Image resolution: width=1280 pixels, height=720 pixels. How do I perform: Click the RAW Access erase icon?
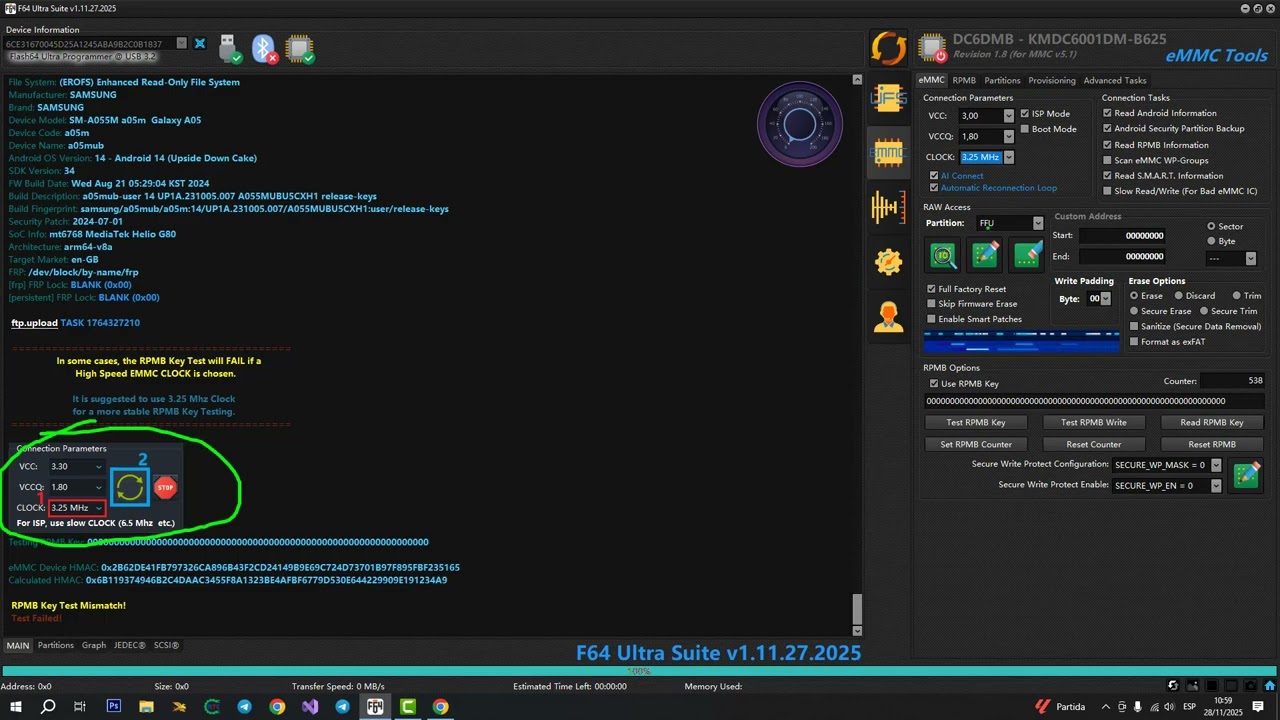(x=1027, y=256)
